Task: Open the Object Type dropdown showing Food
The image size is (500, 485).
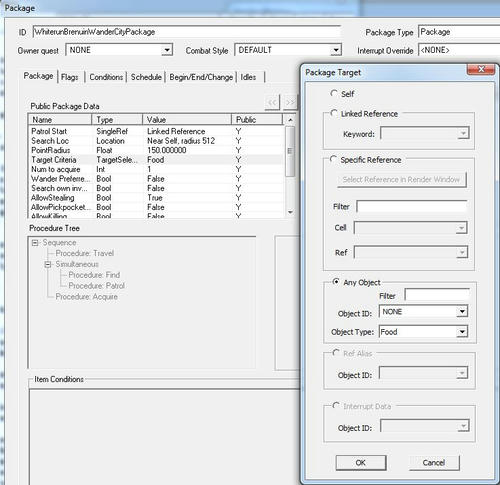Action: click(x=462, y=332)
